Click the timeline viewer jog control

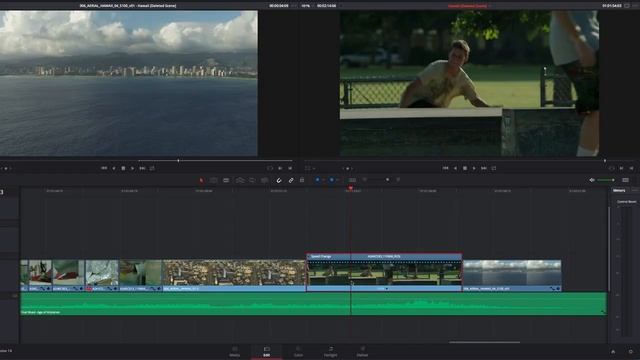click(x=347, y=168)
